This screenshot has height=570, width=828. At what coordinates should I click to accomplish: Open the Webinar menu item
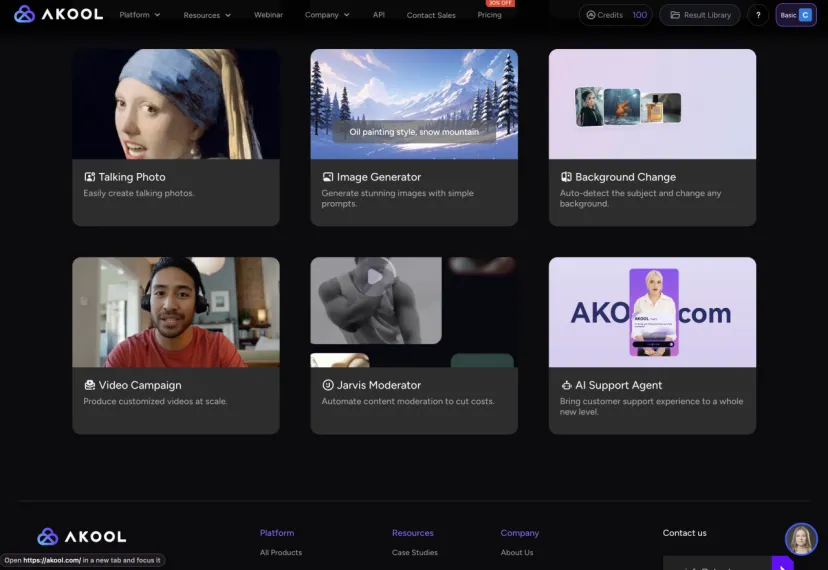(x=268, y=15)
